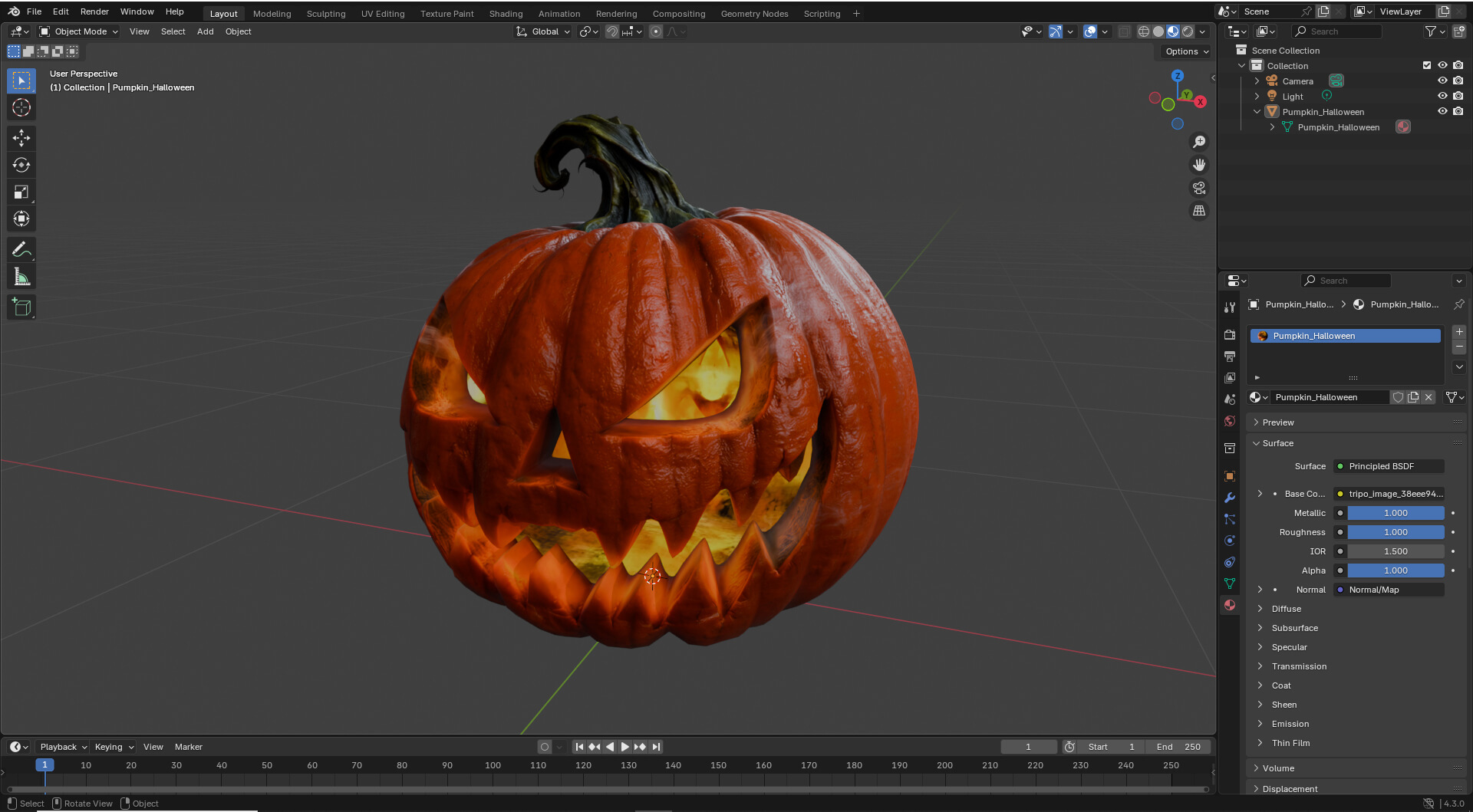Hide Light in viewport via eye icon
1473x812 pixels.
click(1442, 96)
